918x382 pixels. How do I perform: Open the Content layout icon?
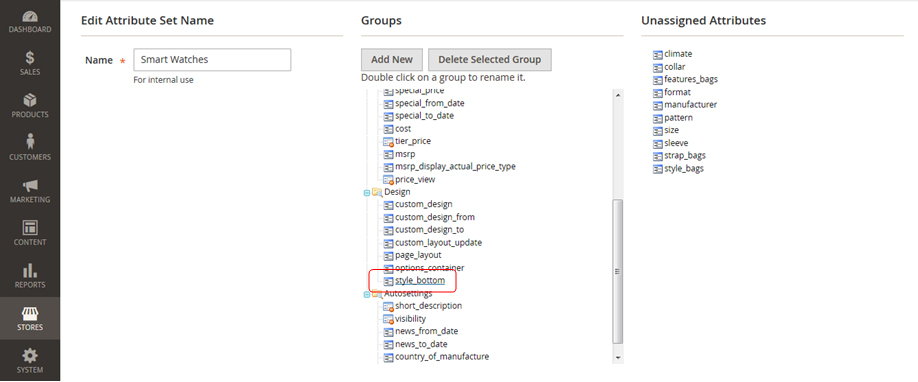[x=30, y=227]
